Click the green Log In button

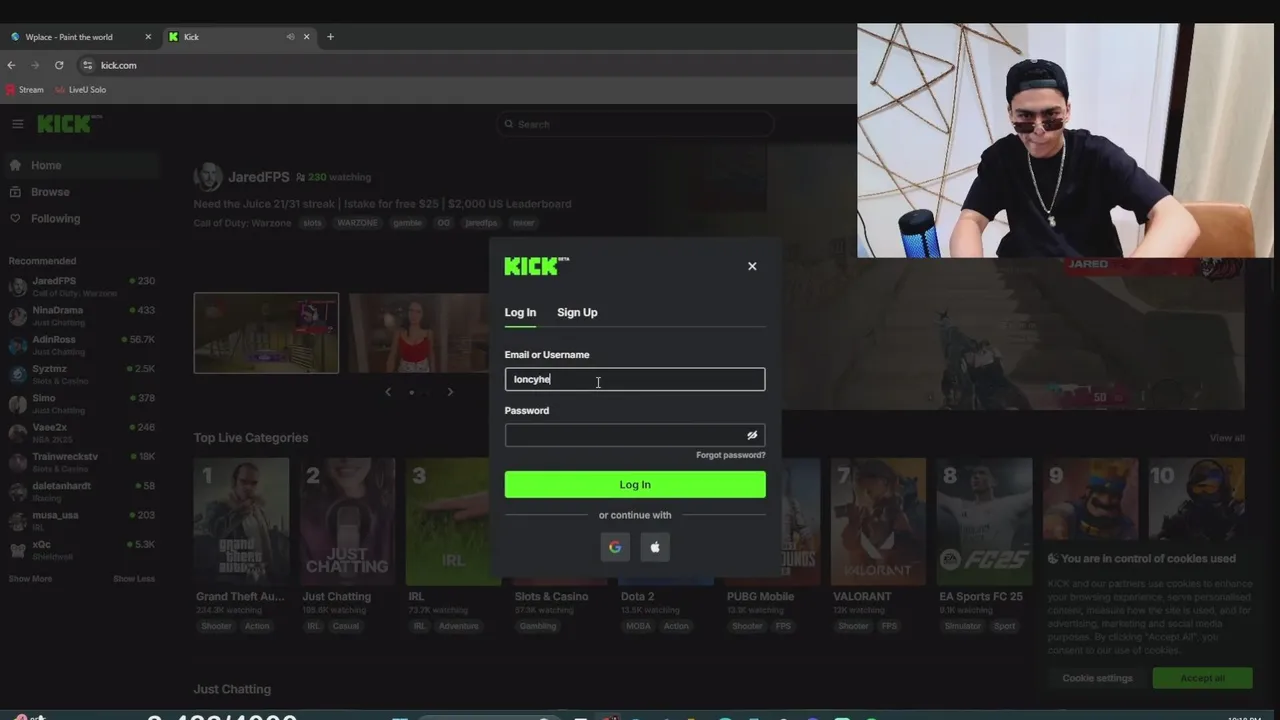point(635,484)
